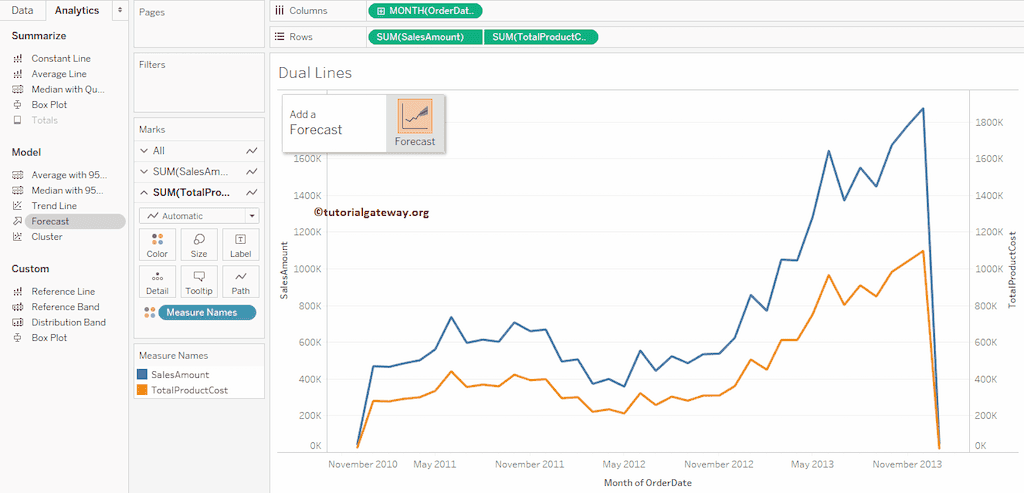This screenshot has height=493, width=1024.
Task: Click the Detail marks card icon
Action: click(157, 281)
